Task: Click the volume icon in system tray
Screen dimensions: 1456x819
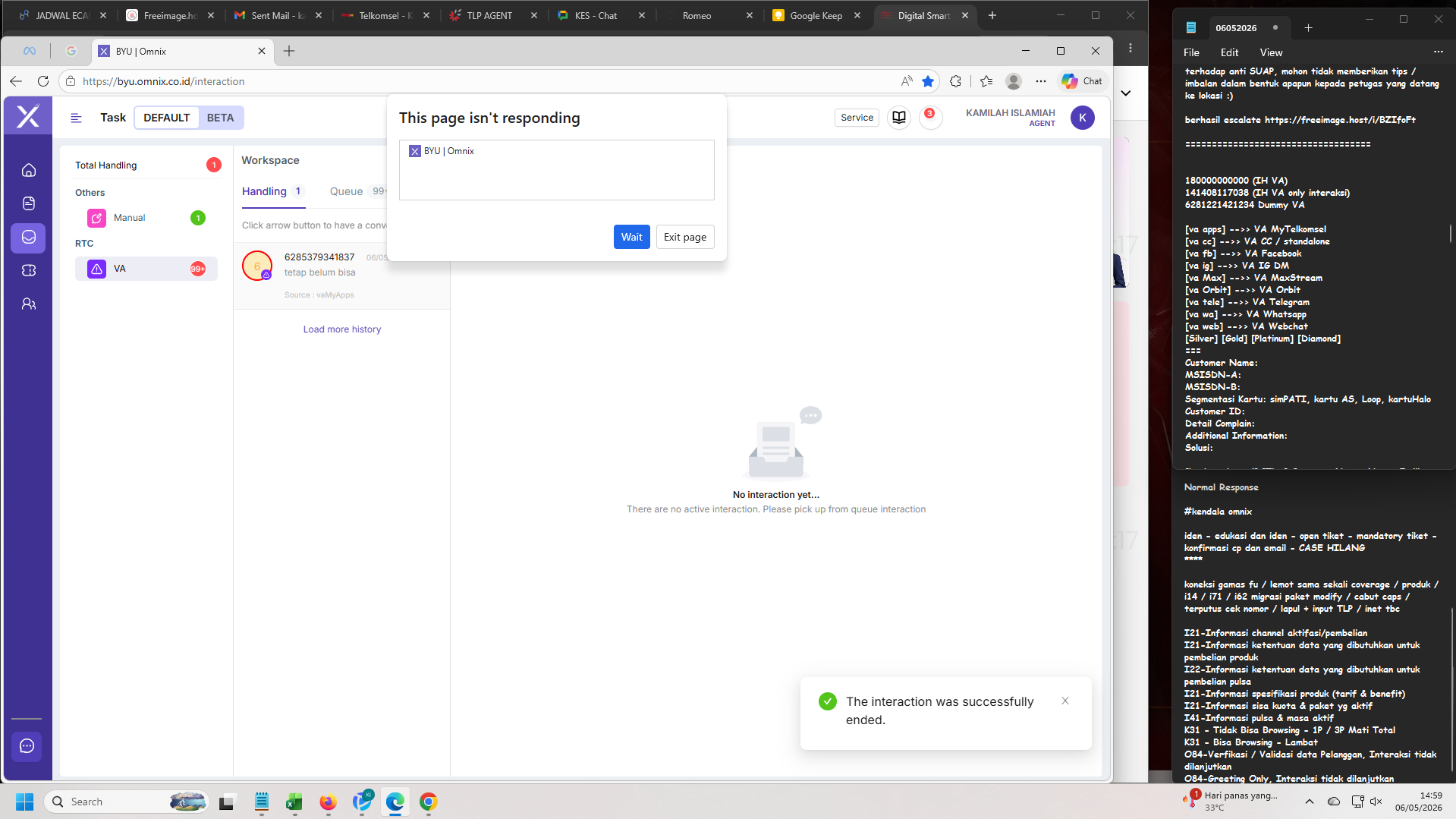Action: [x=1376, y=802]
